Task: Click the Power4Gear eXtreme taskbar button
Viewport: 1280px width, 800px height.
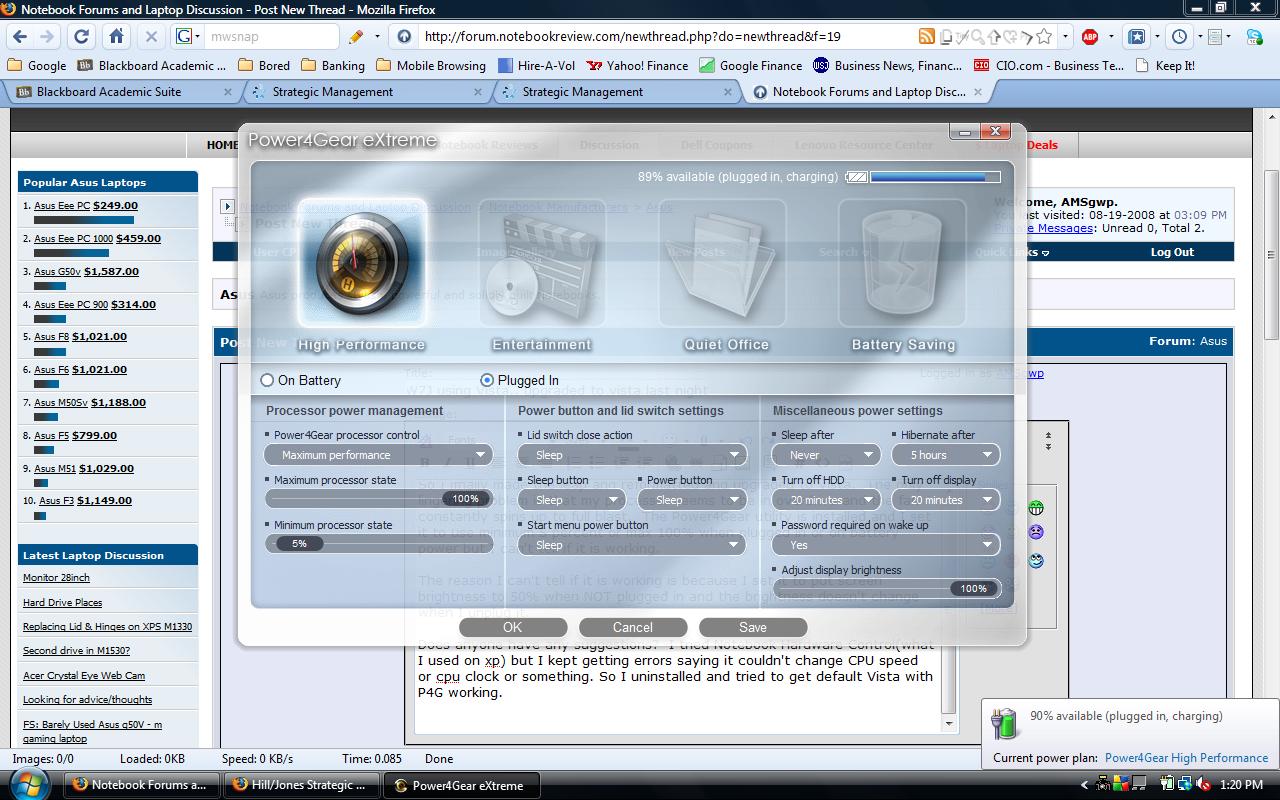Action: [462, 785]
